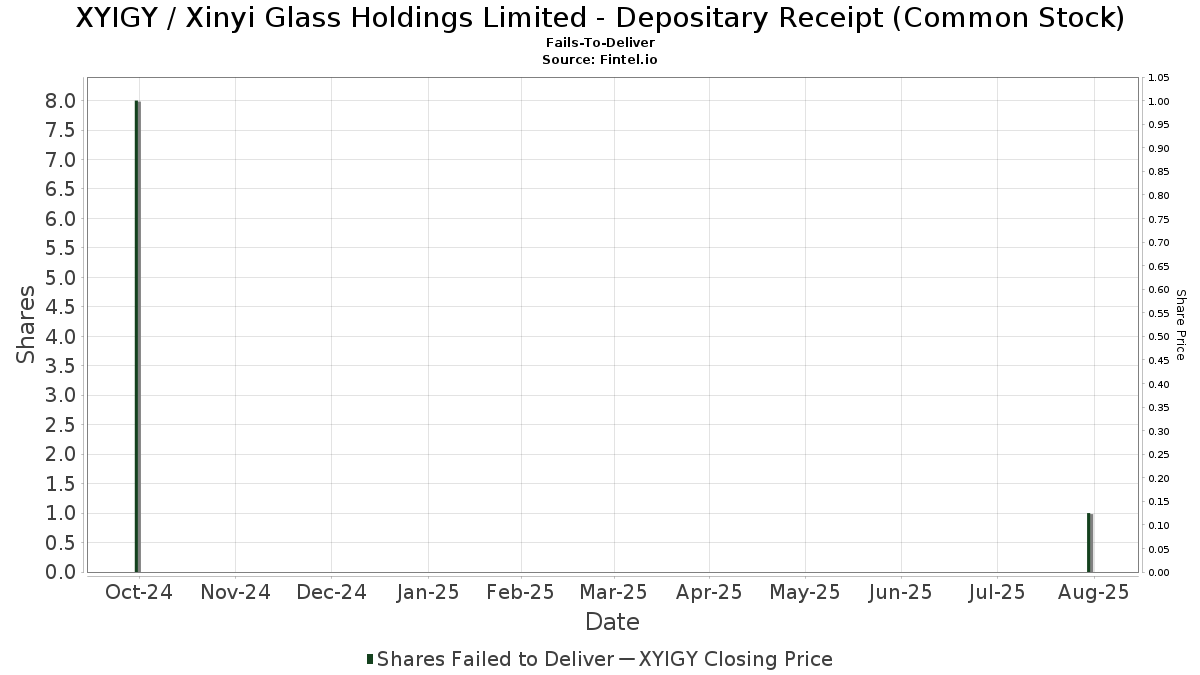Screen dimensions: 1200x675
Task: Click the Jul-25 date axis label
Action: (997, 592)
